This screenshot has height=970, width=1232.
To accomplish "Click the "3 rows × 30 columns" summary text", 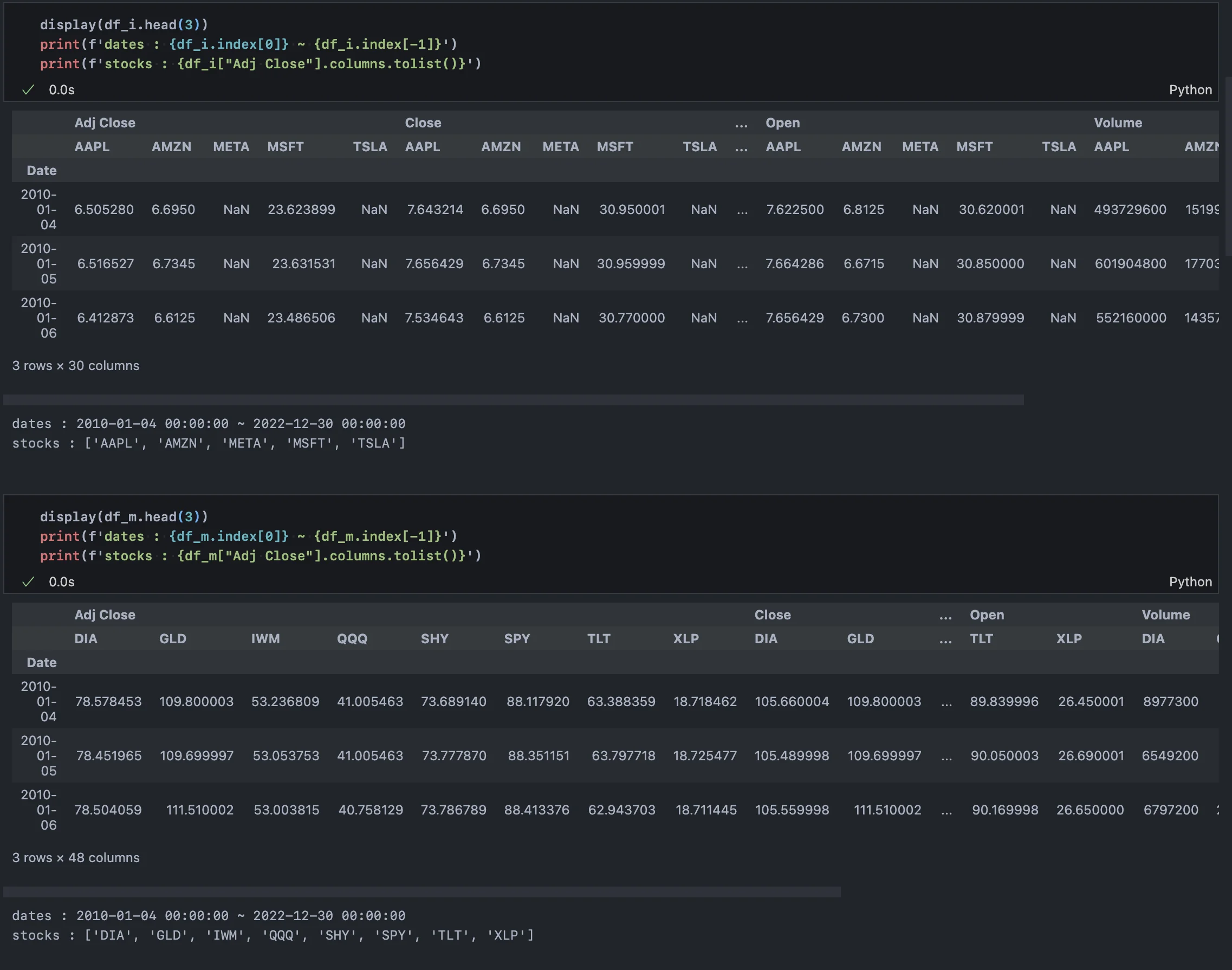I will (75, 366).
